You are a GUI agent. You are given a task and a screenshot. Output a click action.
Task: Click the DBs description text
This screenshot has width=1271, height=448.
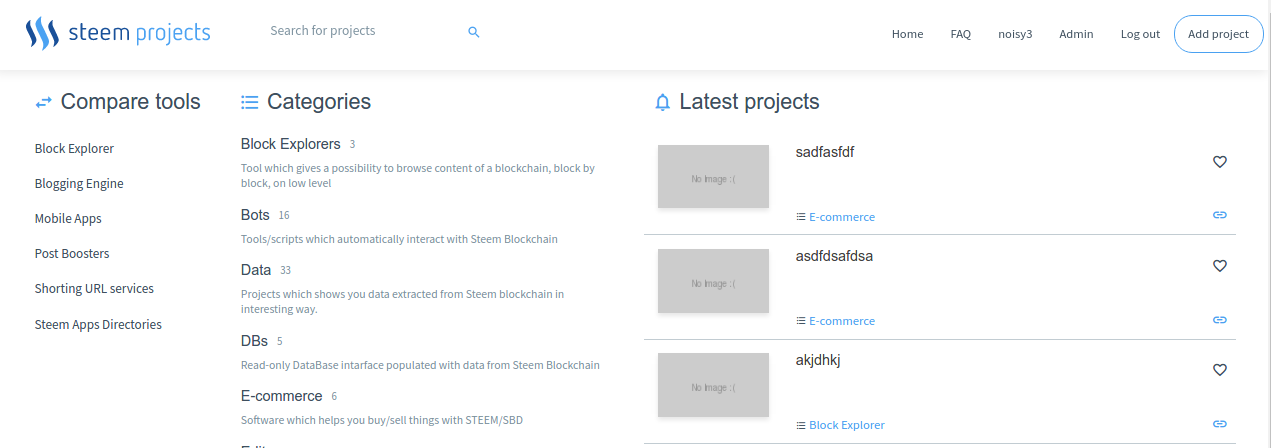pos(420,366)
